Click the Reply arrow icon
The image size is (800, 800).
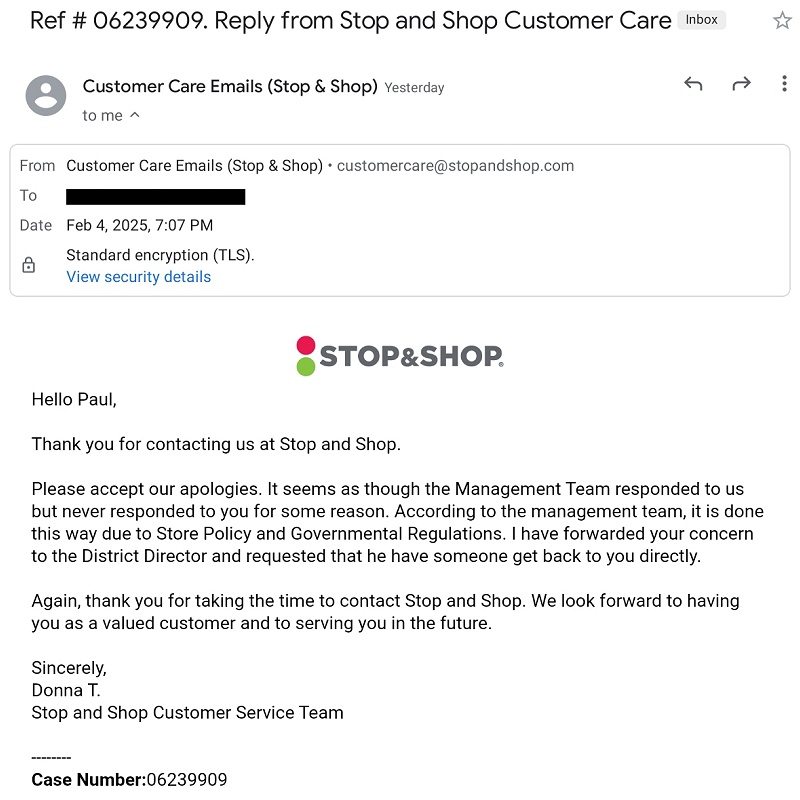coord(693,83)
